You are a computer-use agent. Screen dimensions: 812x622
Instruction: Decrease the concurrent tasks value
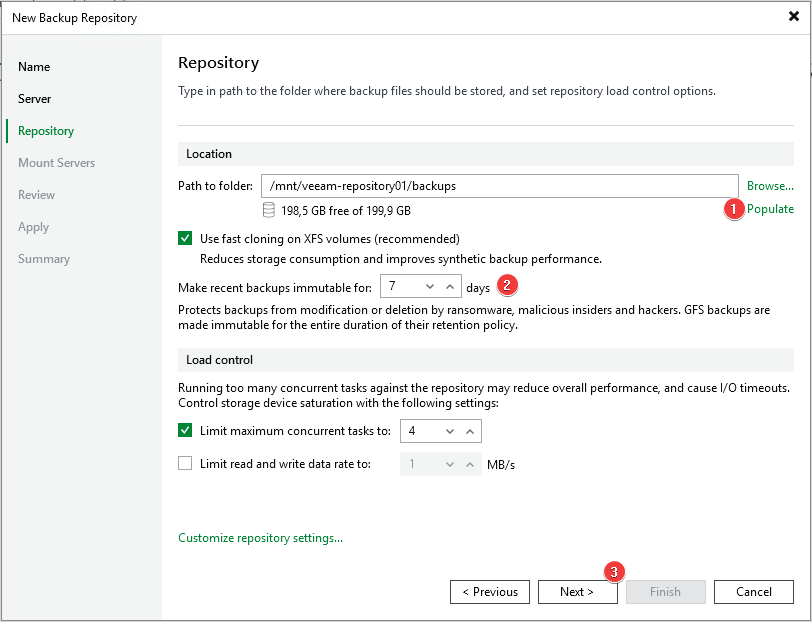449,431
